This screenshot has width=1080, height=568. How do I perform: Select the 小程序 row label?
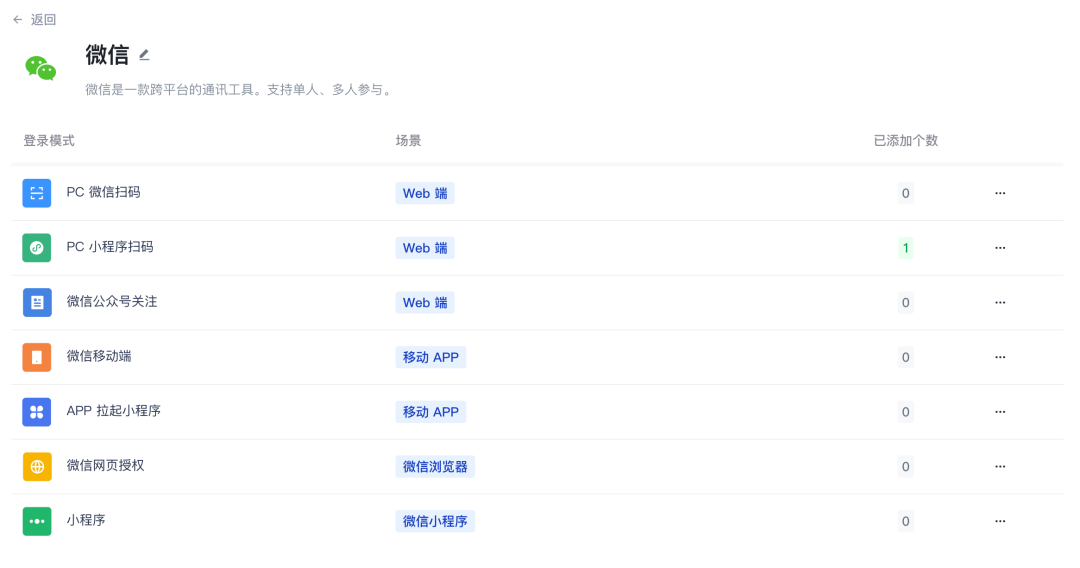tap(86, 520)
